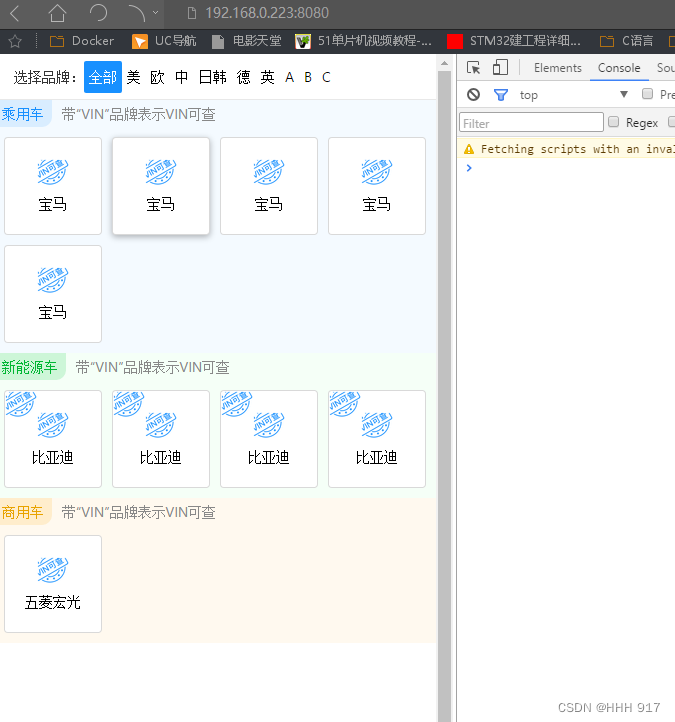The image size is (675, 722).
Task: Switch to the Elements tab in DevTools
Action: pos(558,68)
